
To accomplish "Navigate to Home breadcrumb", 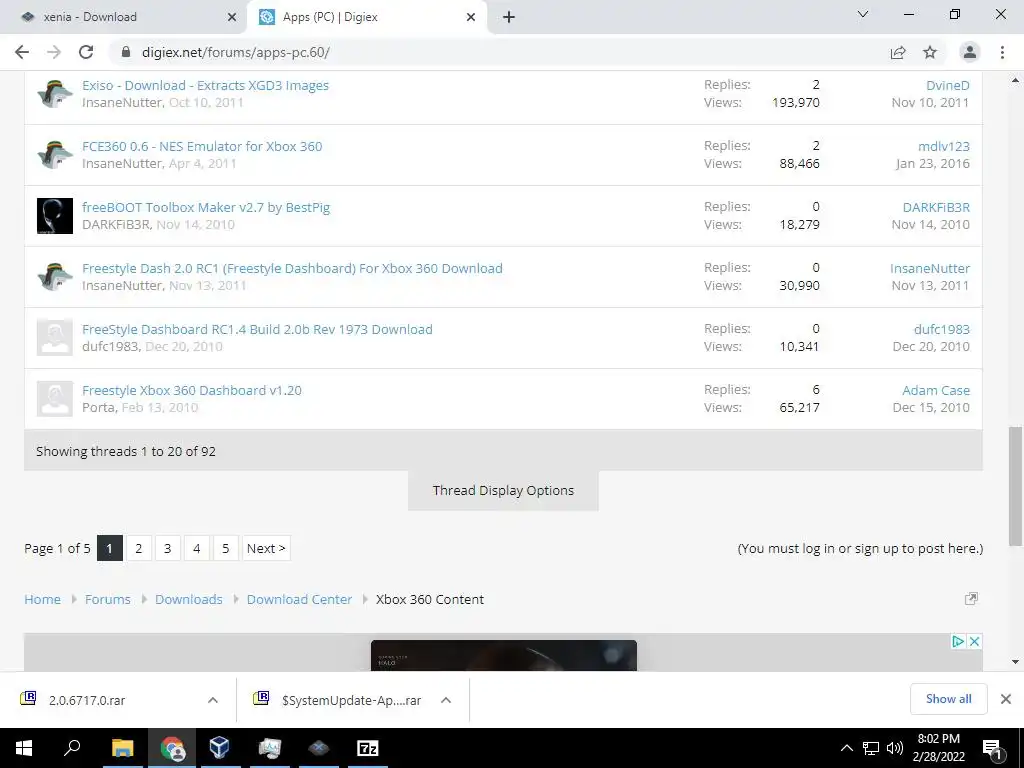I will point(42,600).
